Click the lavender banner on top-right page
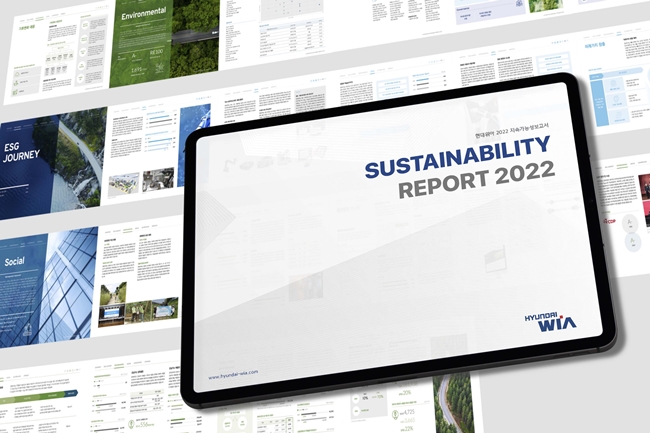The image size is (650, 433). [x=490, y=12]
